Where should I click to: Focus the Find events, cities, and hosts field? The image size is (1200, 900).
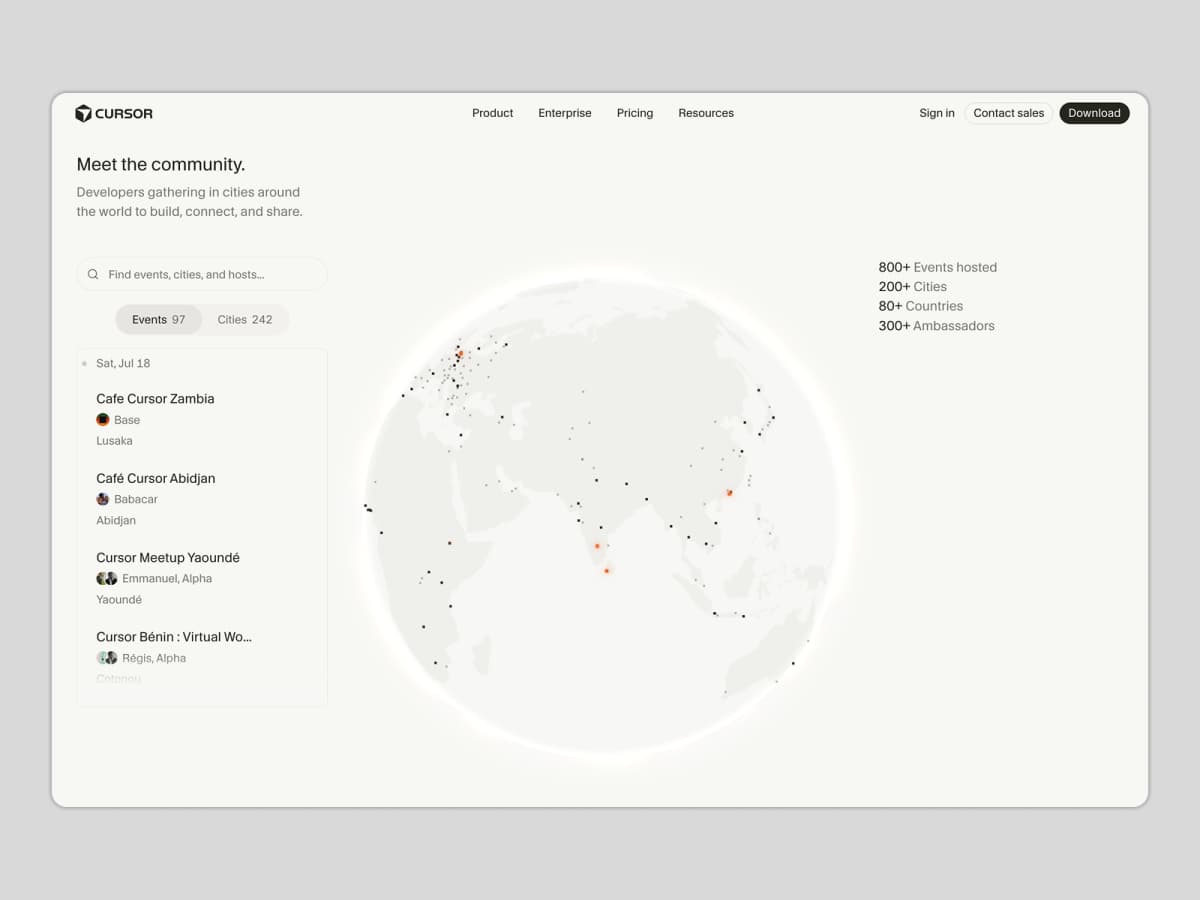click(202, 274)
